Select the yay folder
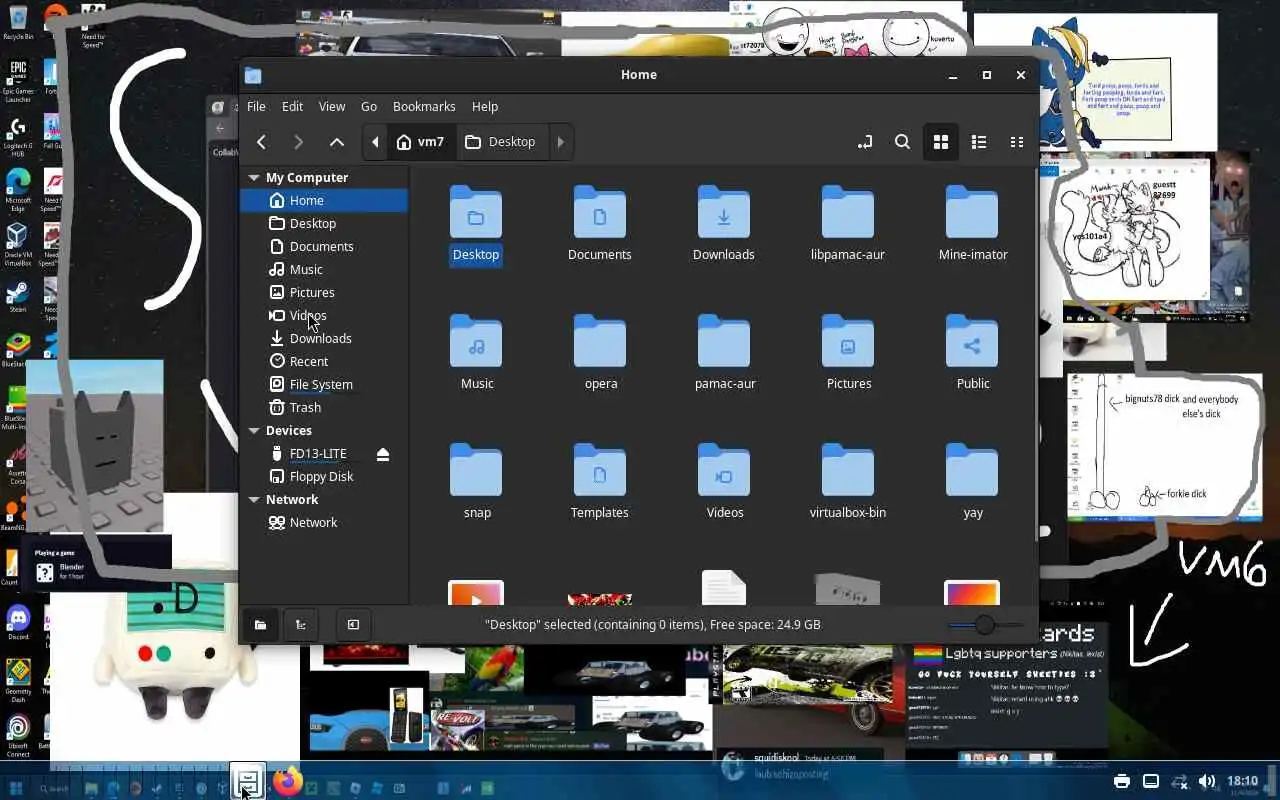The image size is (1280, 800). point(973,482)
